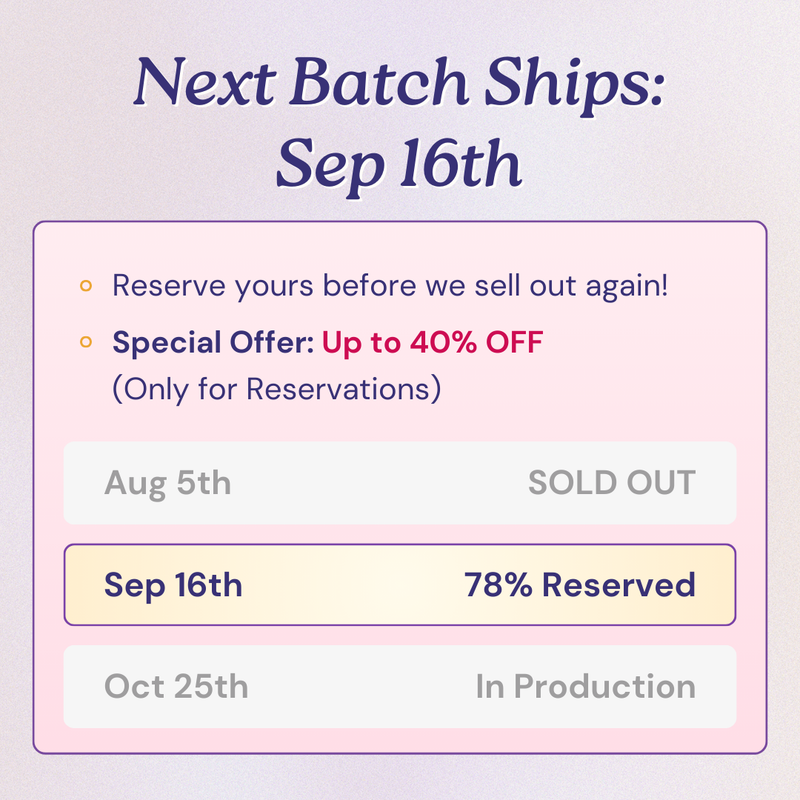Screen dimensions: 800x800
Task: Select the Sep 16th batch row
Action: coord(399,585)
